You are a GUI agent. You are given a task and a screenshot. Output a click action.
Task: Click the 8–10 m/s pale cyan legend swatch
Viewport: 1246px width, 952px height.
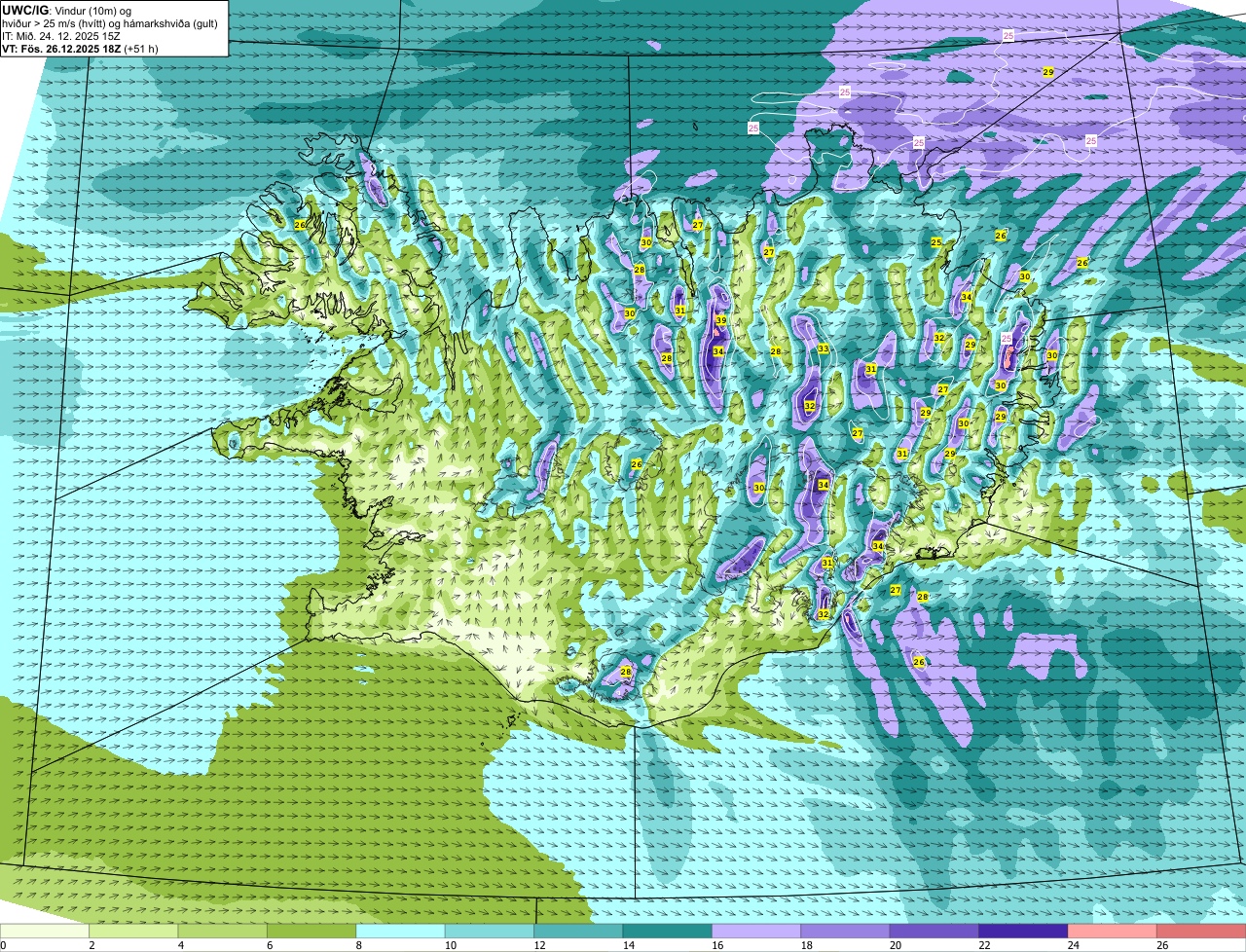[x=401, y=931]
